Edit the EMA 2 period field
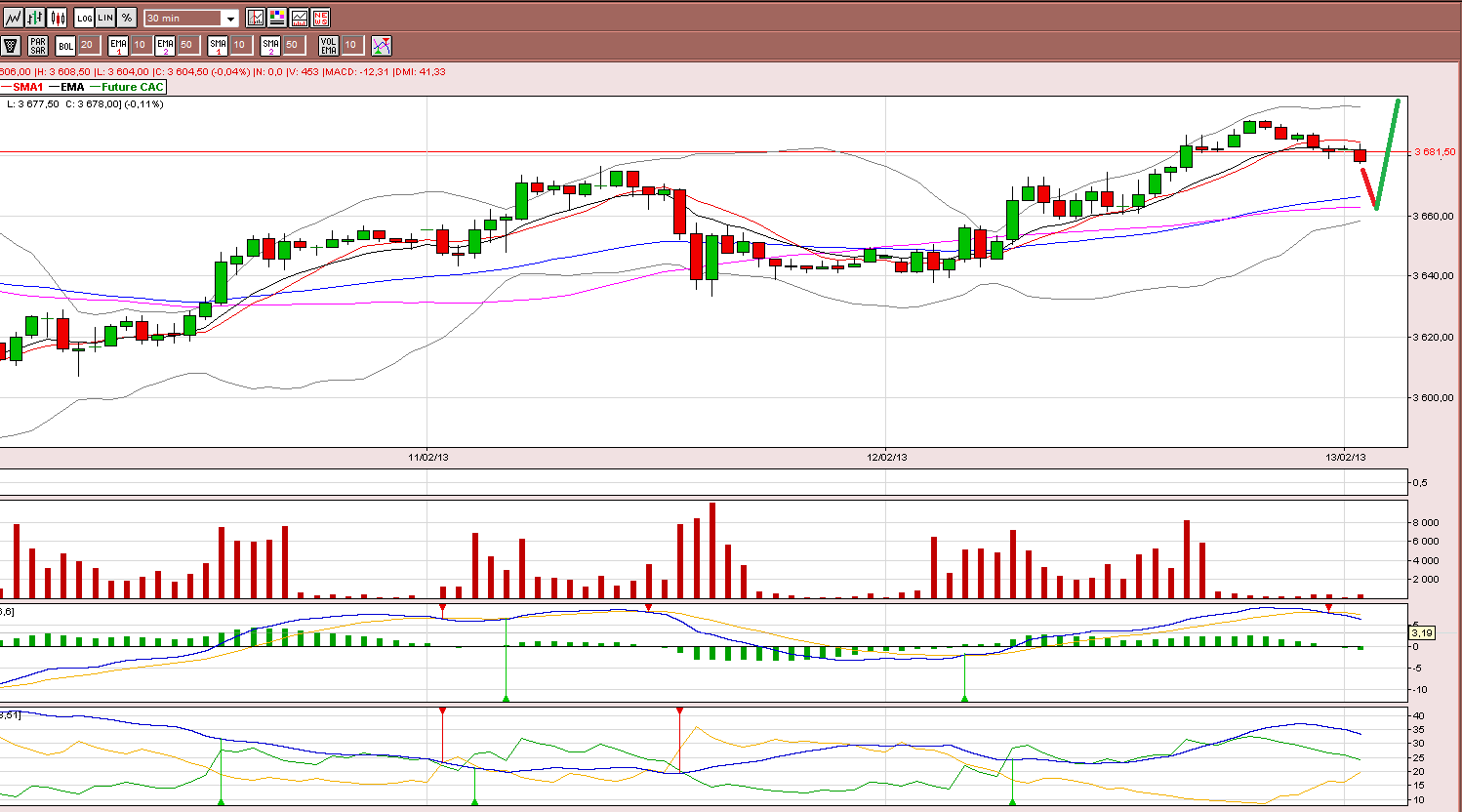 [x=187, y=45]
